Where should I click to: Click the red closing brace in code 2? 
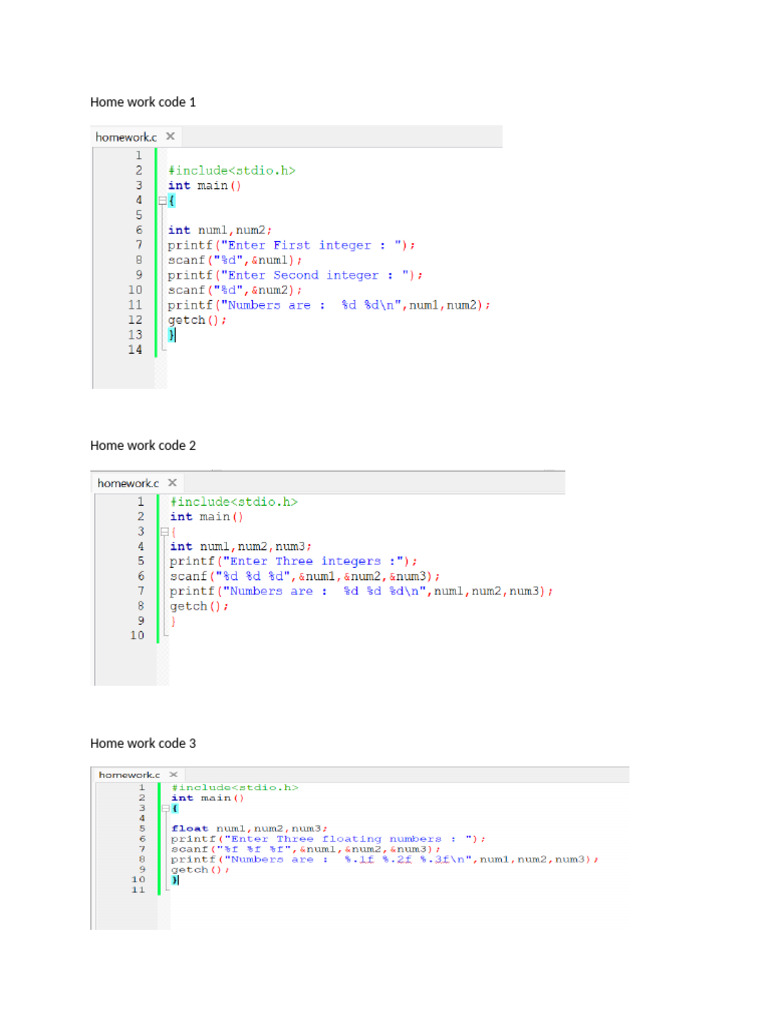(173, 622)
